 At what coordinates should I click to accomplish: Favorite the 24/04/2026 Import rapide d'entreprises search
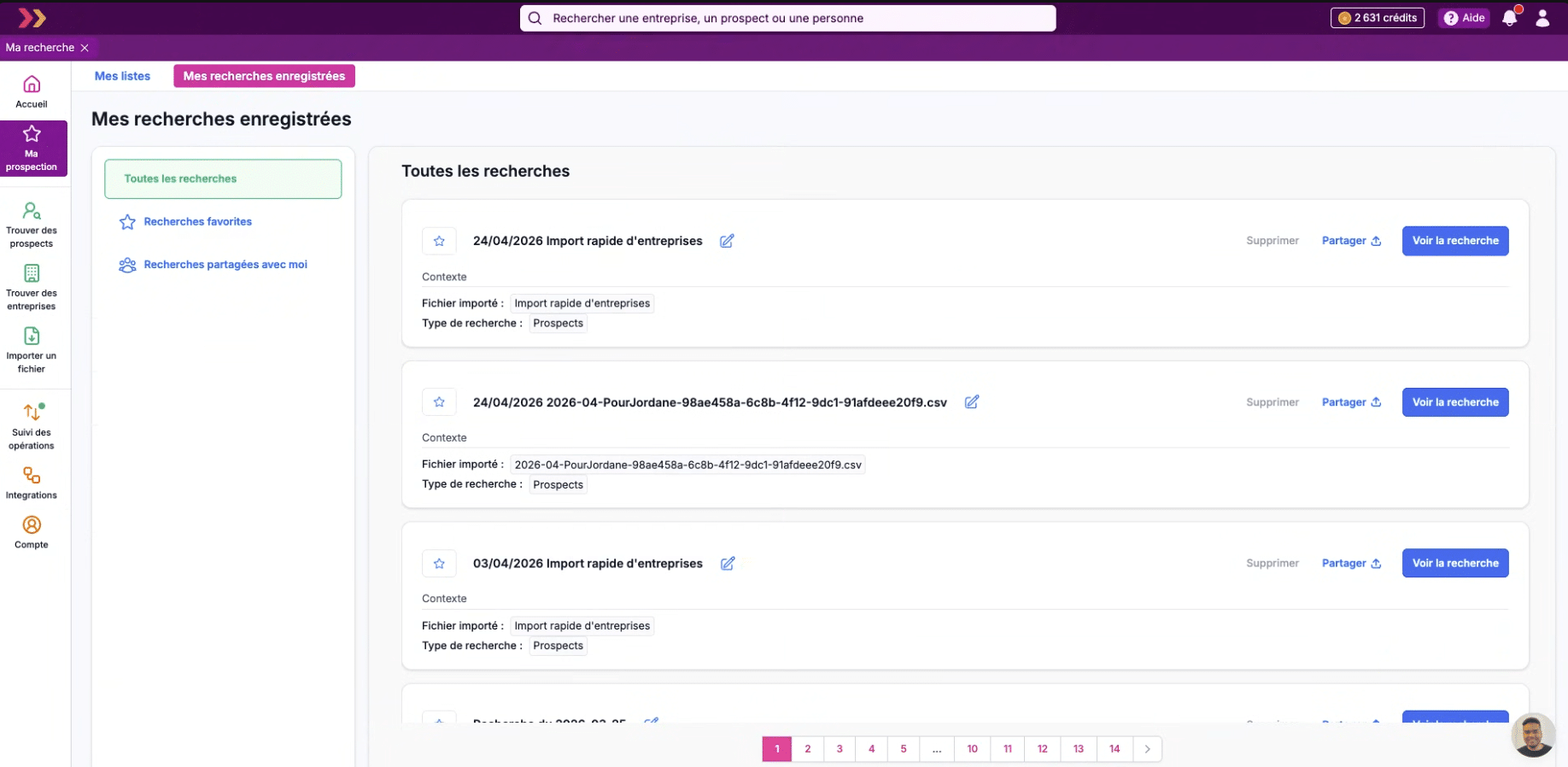(439, 241)
